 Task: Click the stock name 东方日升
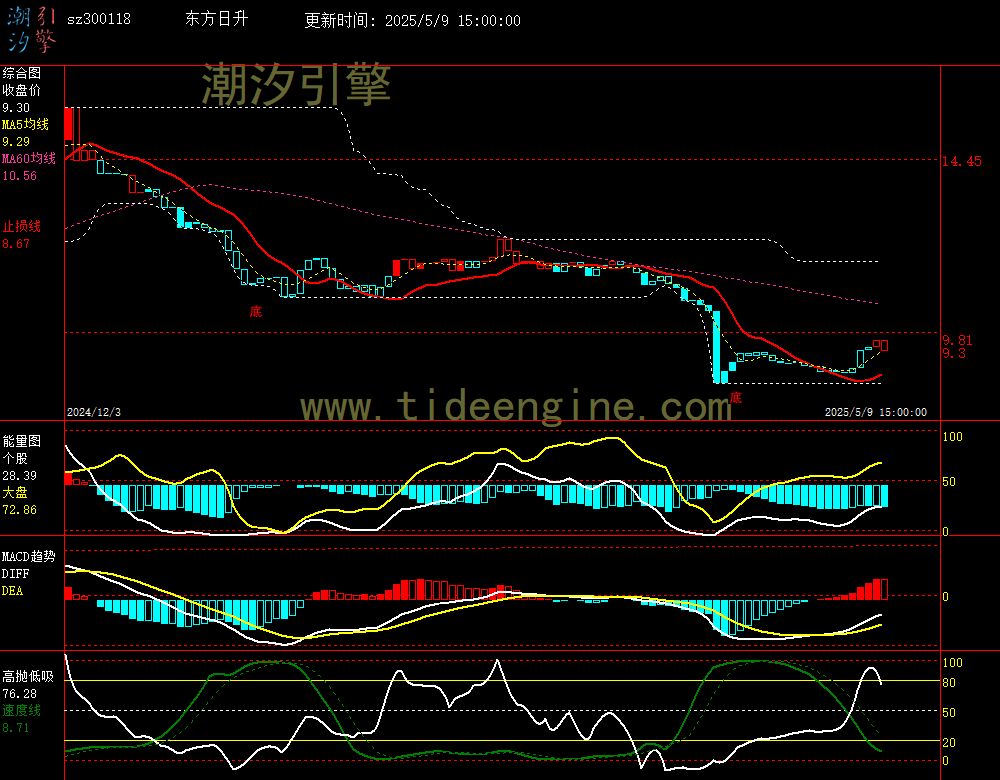[x=216, y=19]
